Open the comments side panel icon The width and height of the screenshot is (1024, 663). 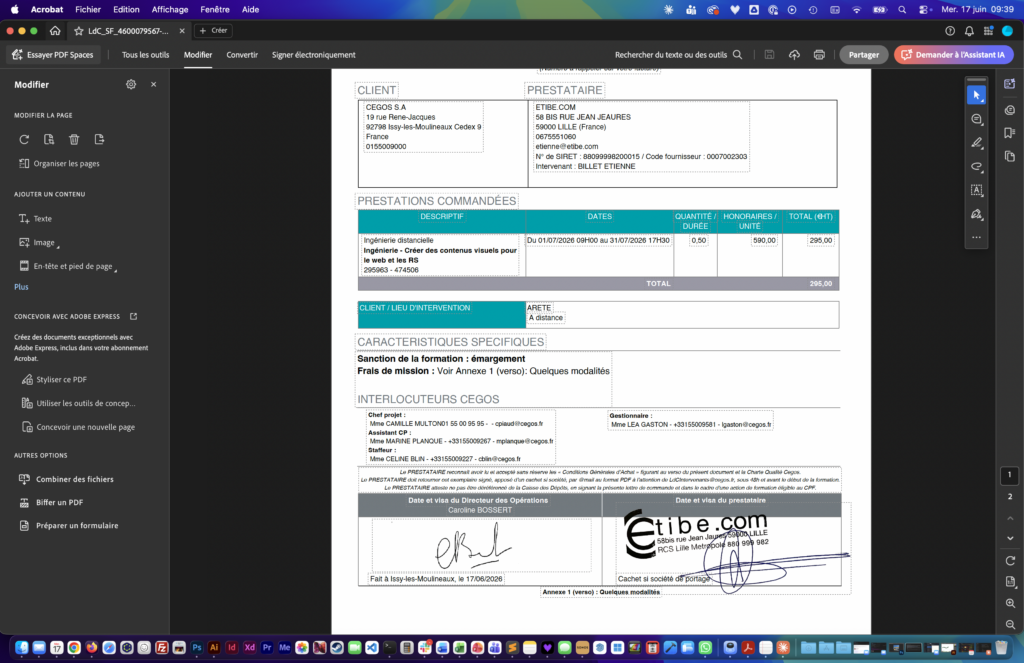click(x=1010, y=110)
